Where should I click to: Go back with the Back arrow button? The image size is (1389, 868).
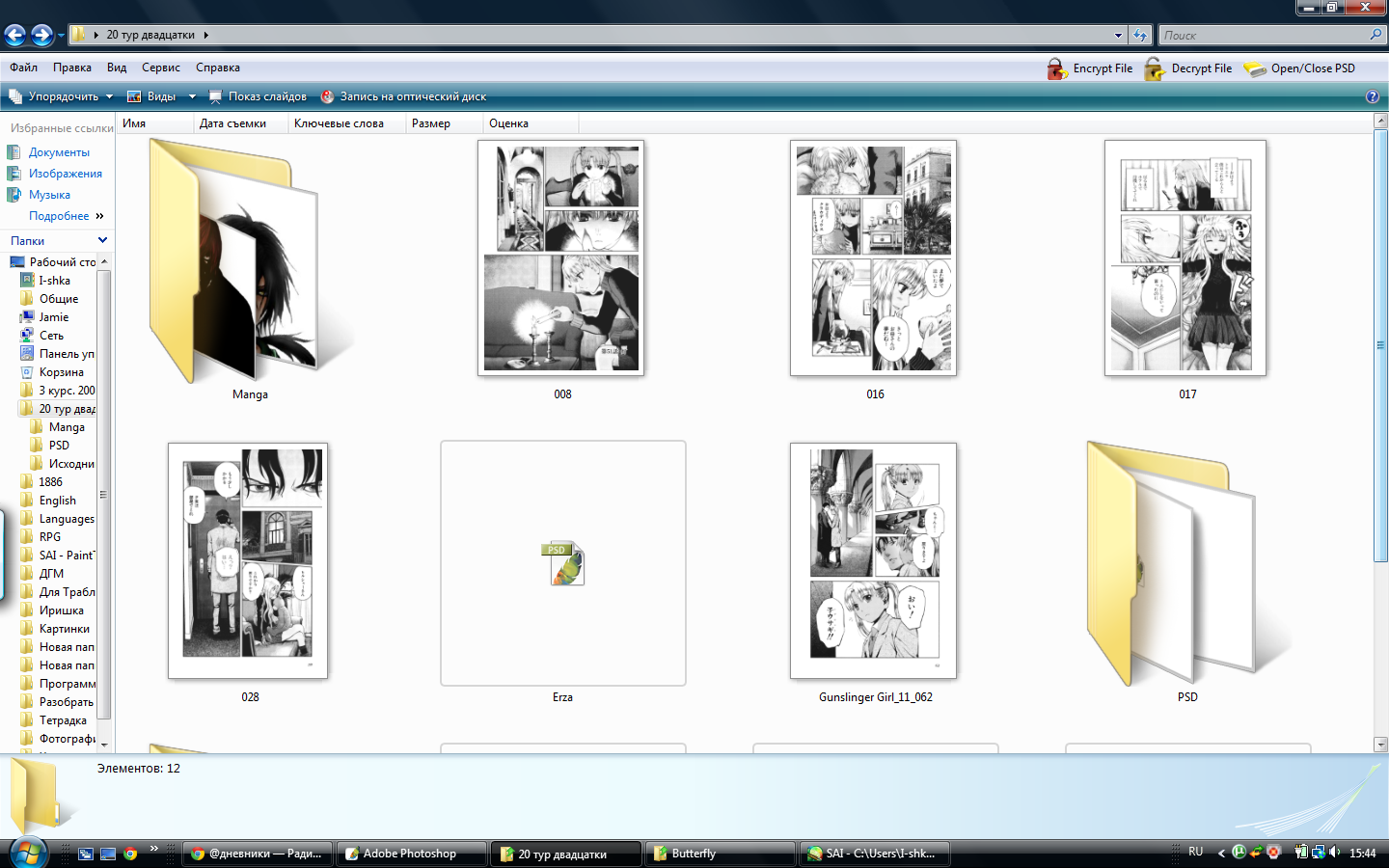point(15,36)
